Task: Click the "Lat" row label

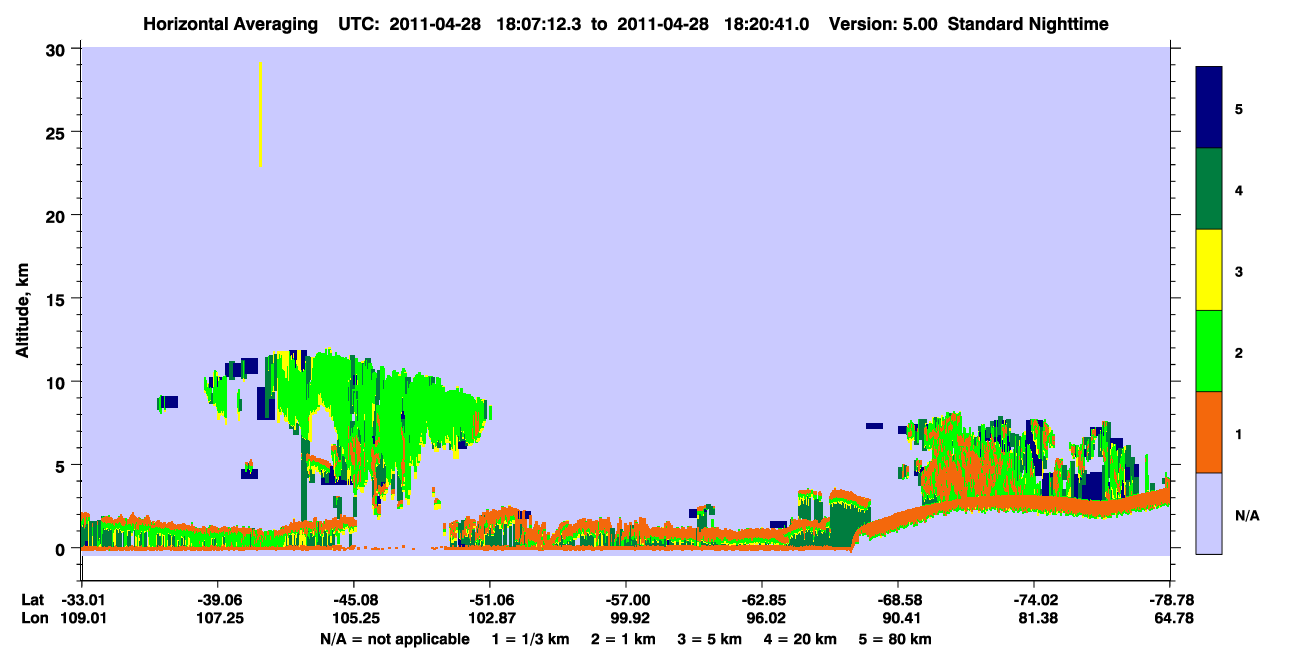Action: (x=33, y=600)
